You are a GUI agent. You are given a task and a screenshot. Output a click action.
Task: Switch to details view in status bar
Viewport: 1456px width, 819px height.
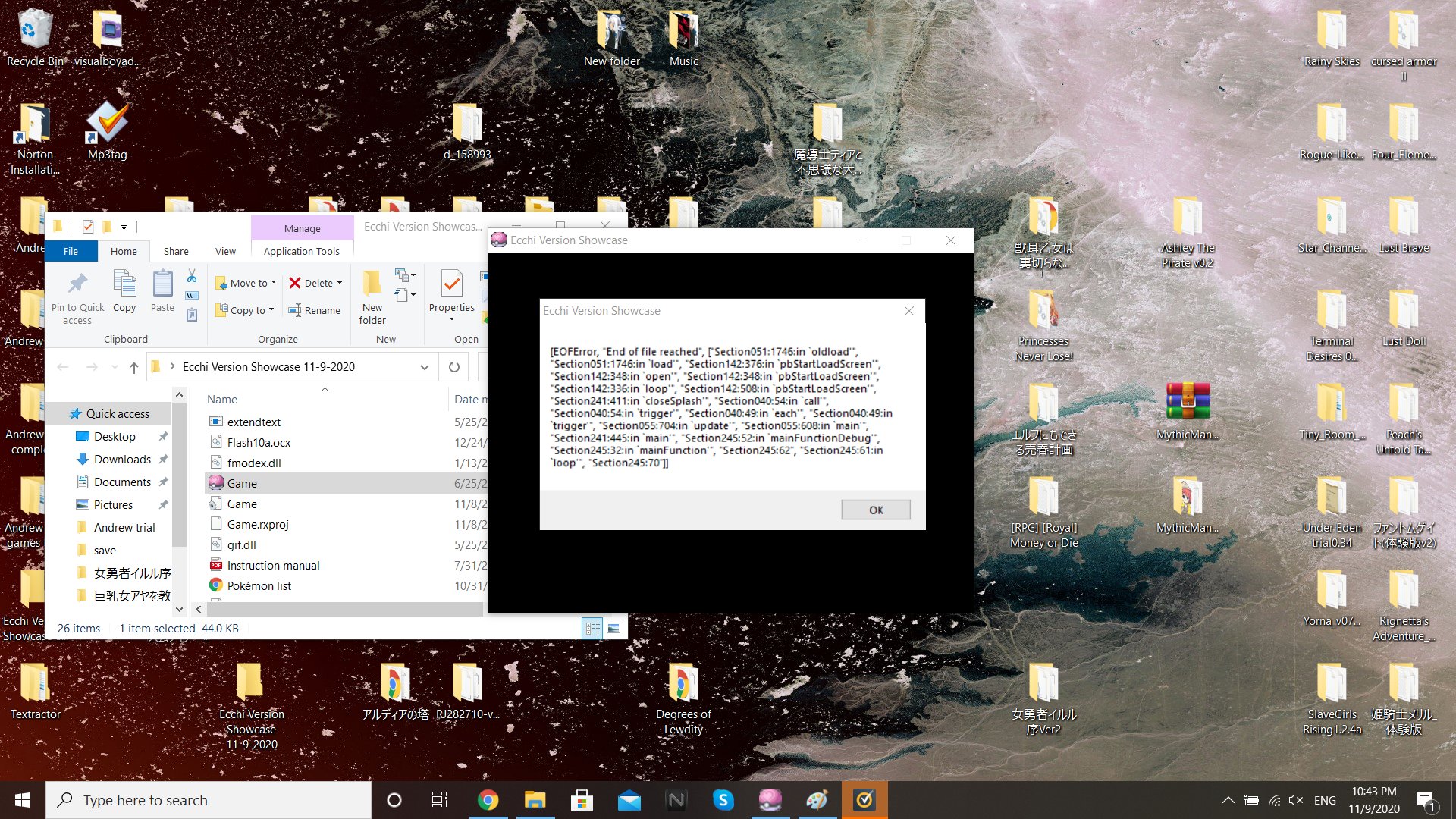pos(592,628)
